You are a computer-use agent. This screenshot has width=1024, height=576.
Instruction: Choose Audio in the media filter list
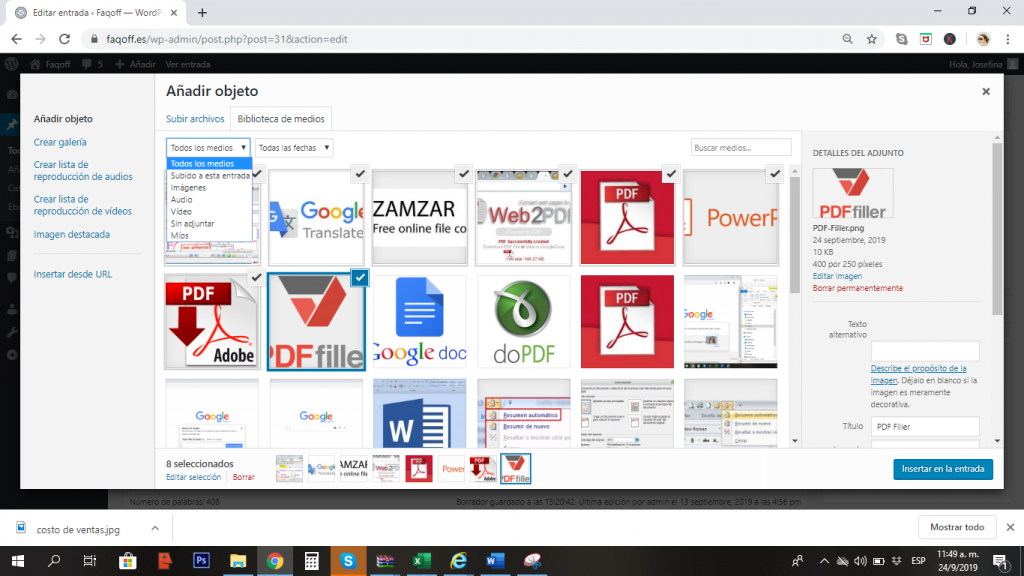point(209,199)
